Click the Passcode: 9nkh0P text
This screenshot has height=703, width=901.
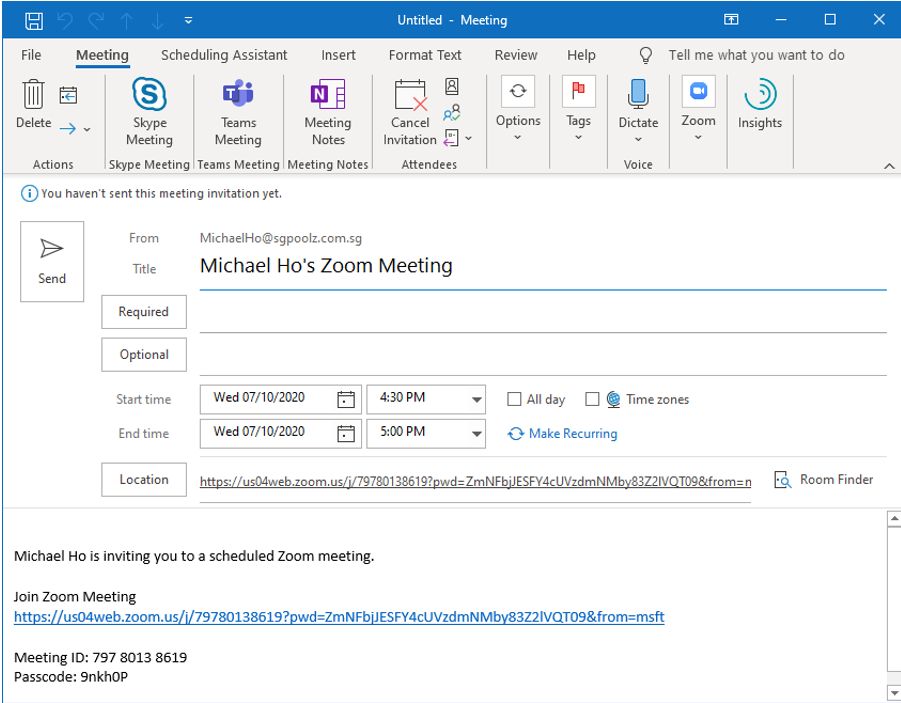pyautogui.click(x=71, y=677)
